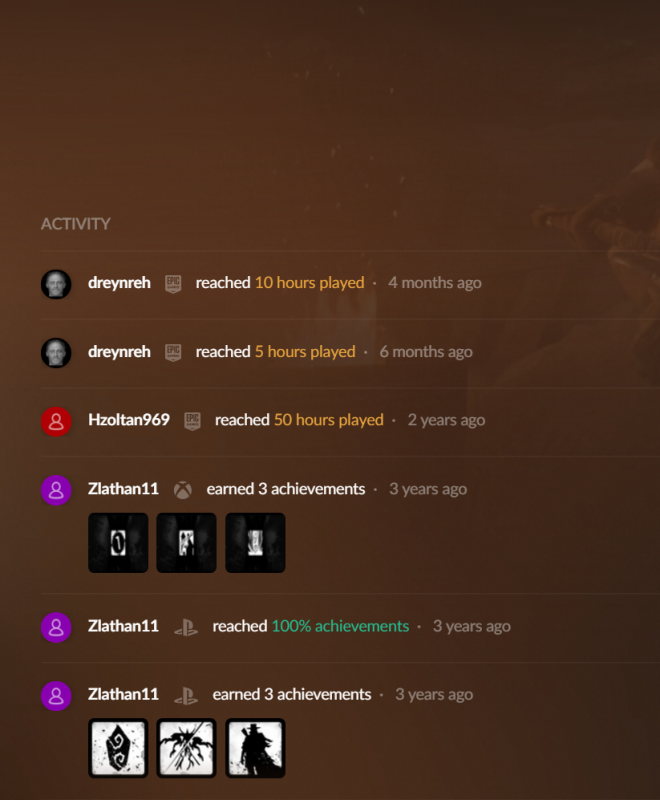Click dreynreh's avatar on 10 hours entry

(x=56, y=284)
